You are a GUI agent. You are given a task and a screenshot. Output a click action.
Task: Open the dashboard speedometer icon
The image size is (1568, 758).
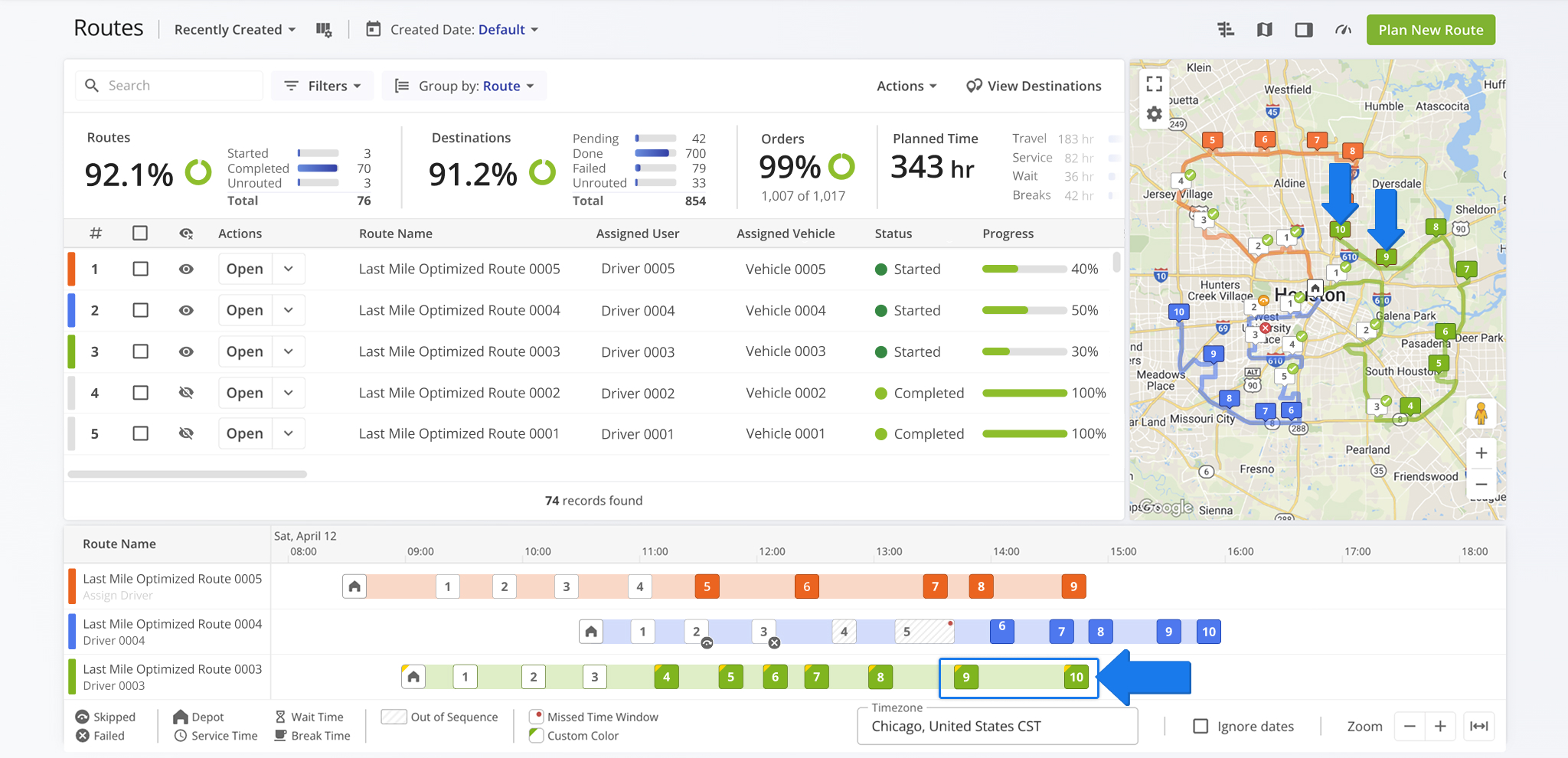(x=1343, y=29)
